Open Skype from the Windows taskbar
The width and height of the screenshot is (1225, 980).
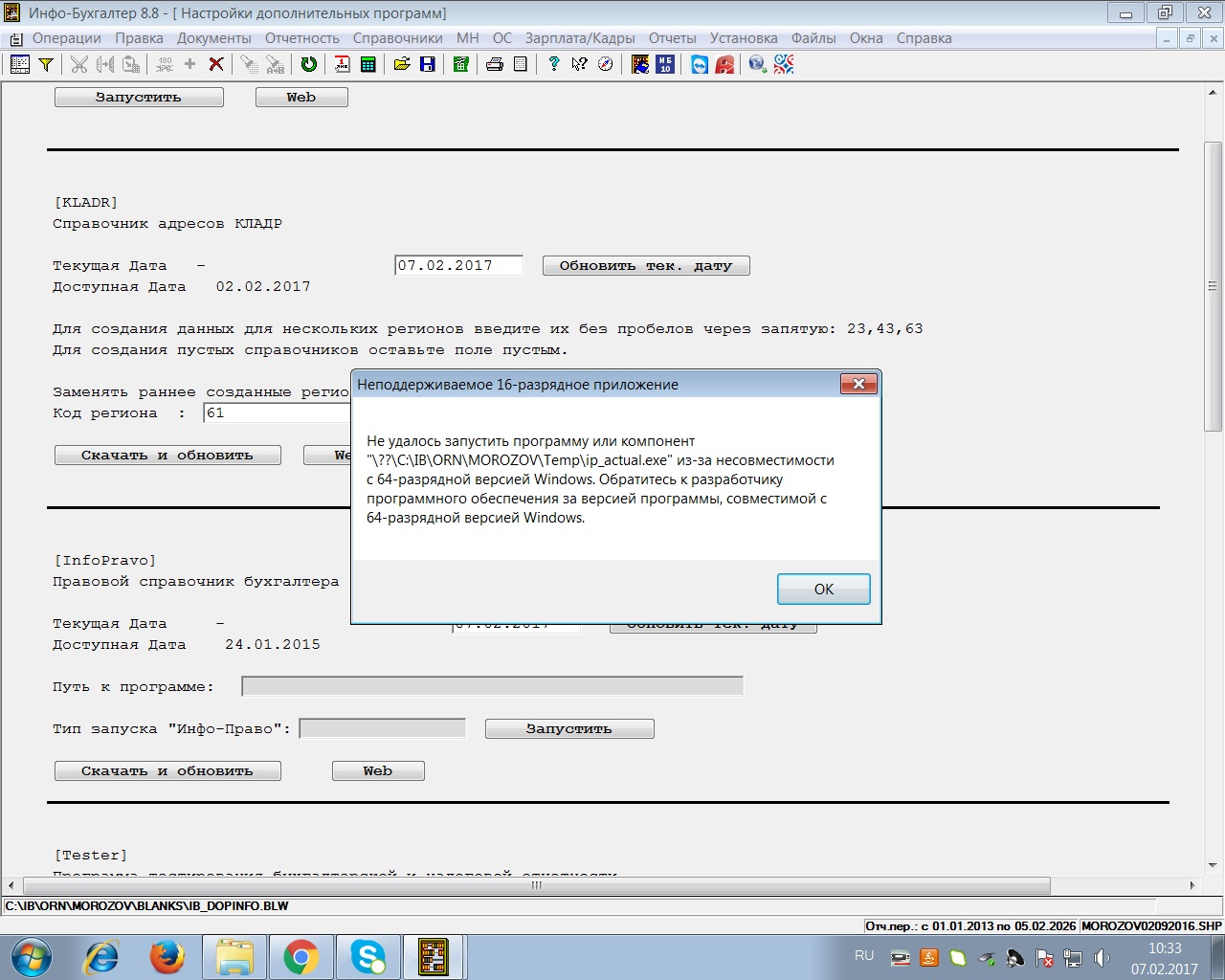click(x=368, y=956)
